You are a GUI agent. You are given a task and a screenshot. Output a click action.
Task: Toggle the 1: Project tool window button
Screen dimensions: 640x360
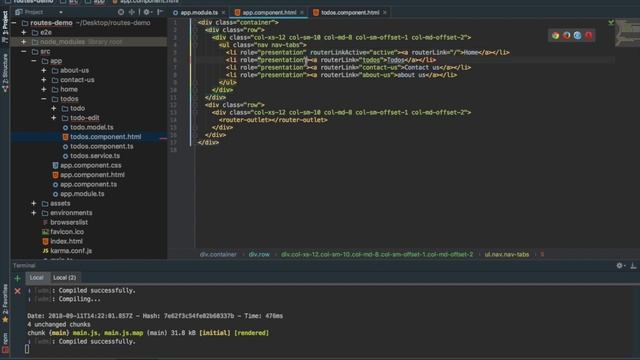click(x=5, y=27)
